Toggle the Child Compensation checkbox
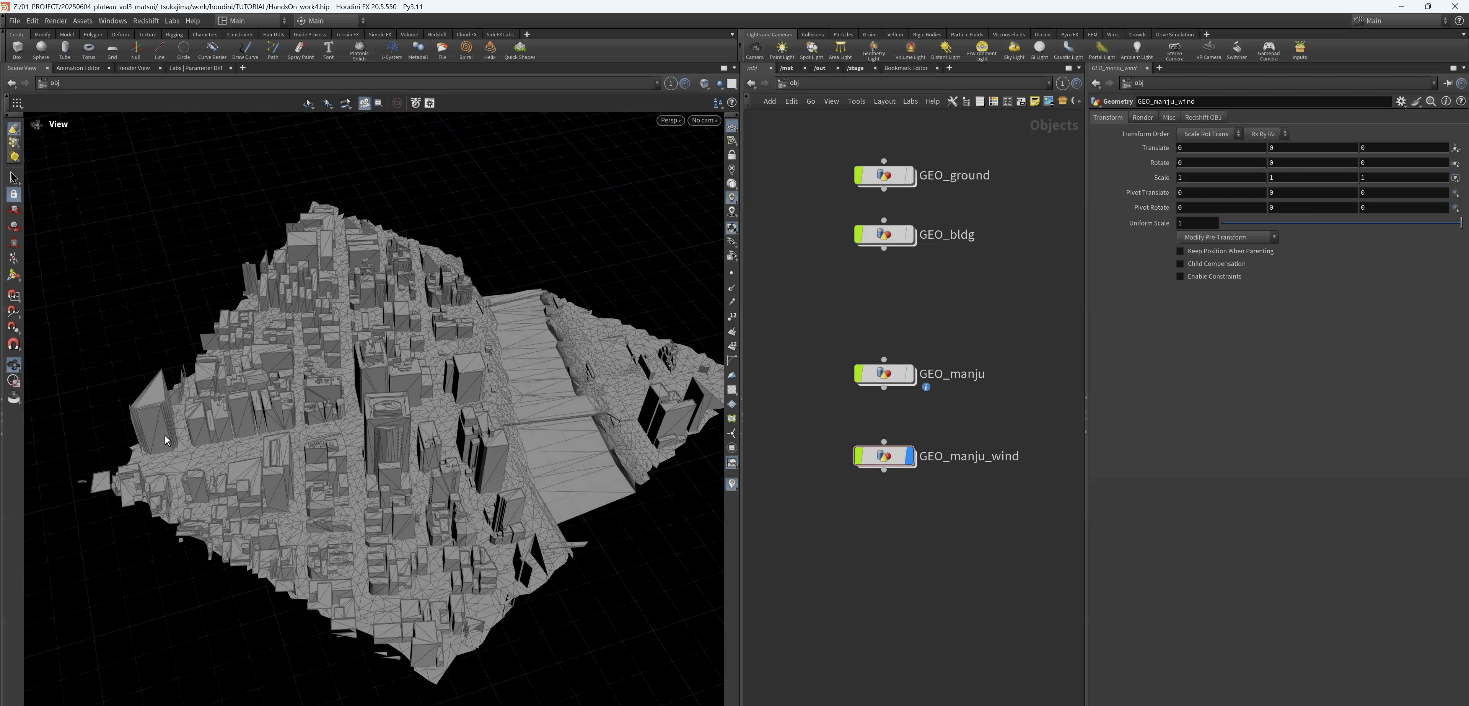Screen dimensions: 1469x706 pos(1180,264)
